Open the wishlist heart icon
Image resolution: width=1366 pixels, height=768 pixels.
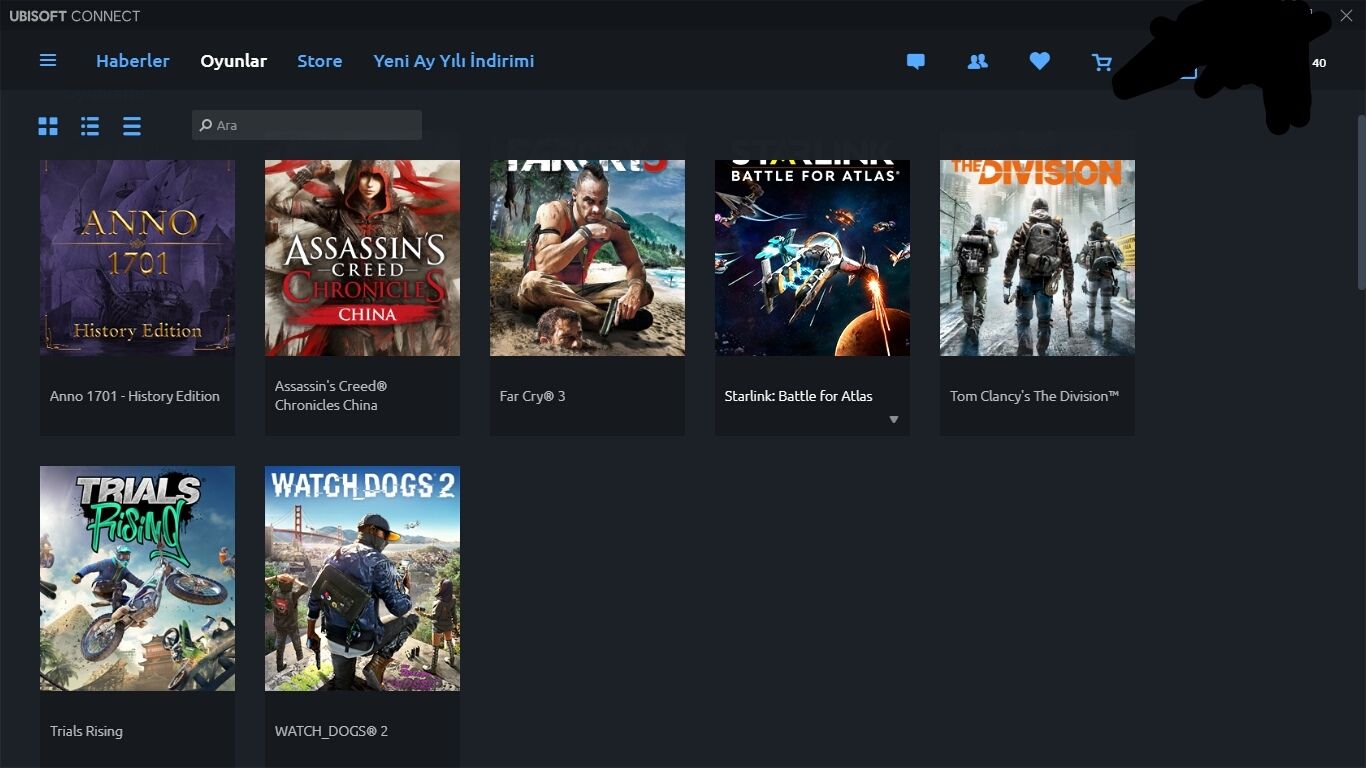(1040, 62)
